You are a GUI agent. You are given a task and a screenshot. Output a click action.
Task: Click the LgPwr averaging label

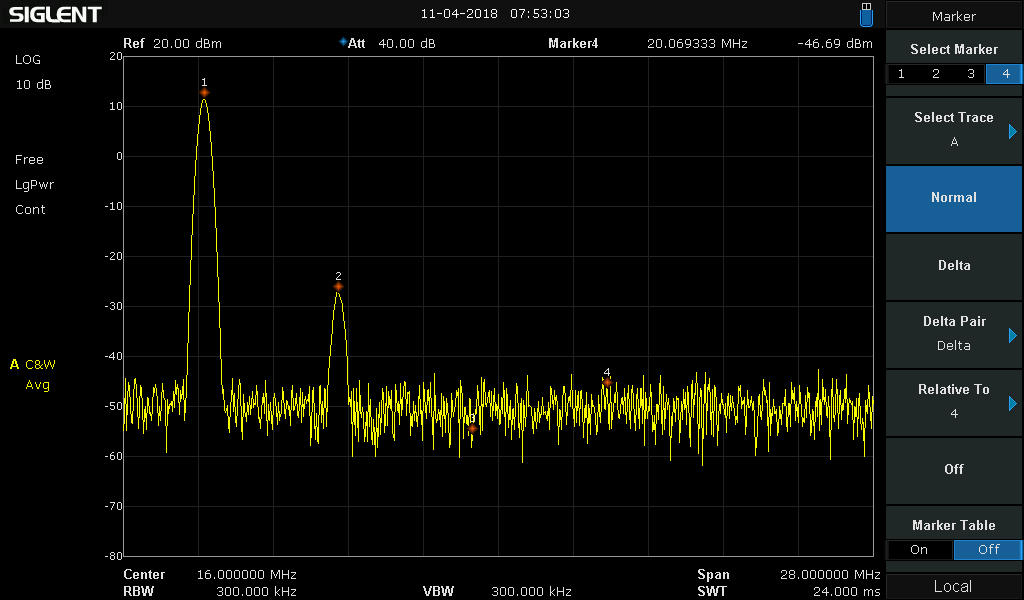click(x=35, y=185)
